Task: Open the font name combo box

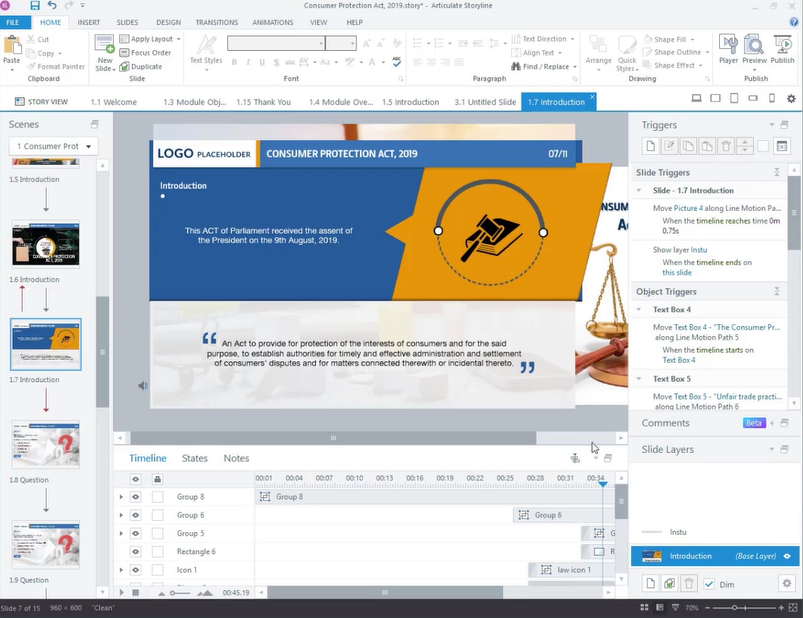Action: pyautogui.click(x=276, y=43)
